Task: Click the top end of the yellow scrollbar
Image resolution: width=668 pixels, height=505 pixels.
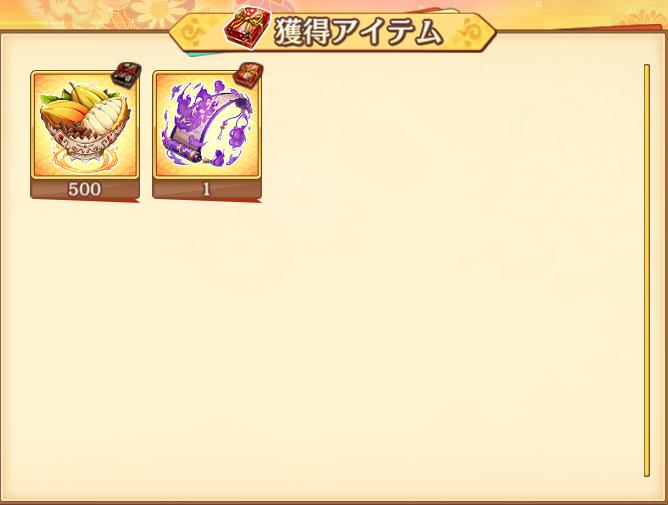Action: [647, 67]
